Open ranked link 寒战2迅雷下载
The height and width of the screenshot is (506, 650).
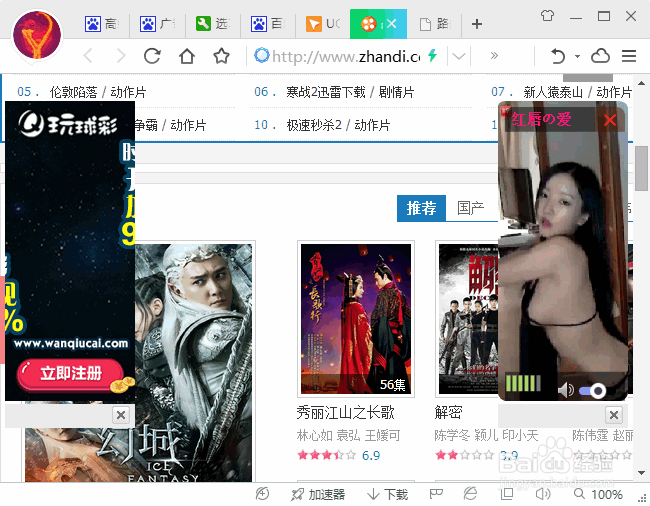[x=326, y=92]
